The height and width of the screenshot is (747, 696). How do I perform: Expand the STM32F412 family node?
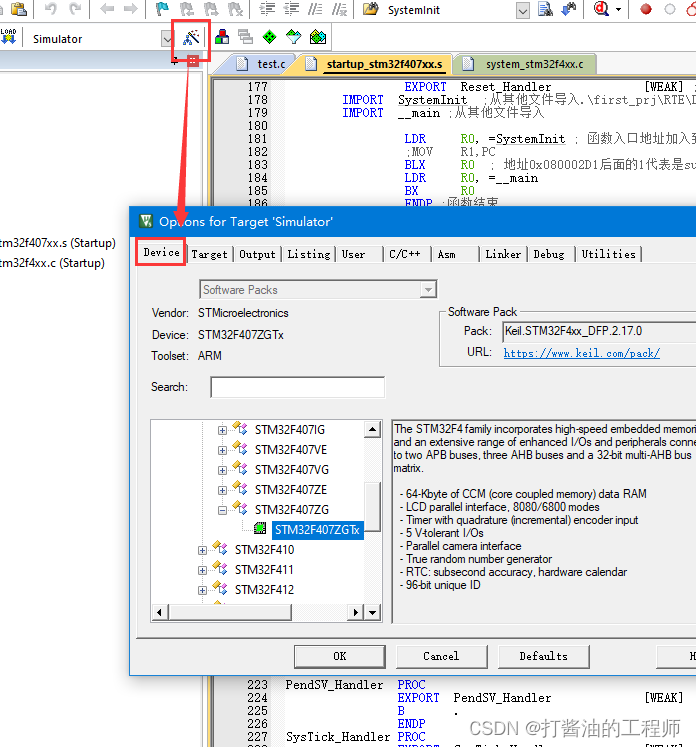coord(202,590)
